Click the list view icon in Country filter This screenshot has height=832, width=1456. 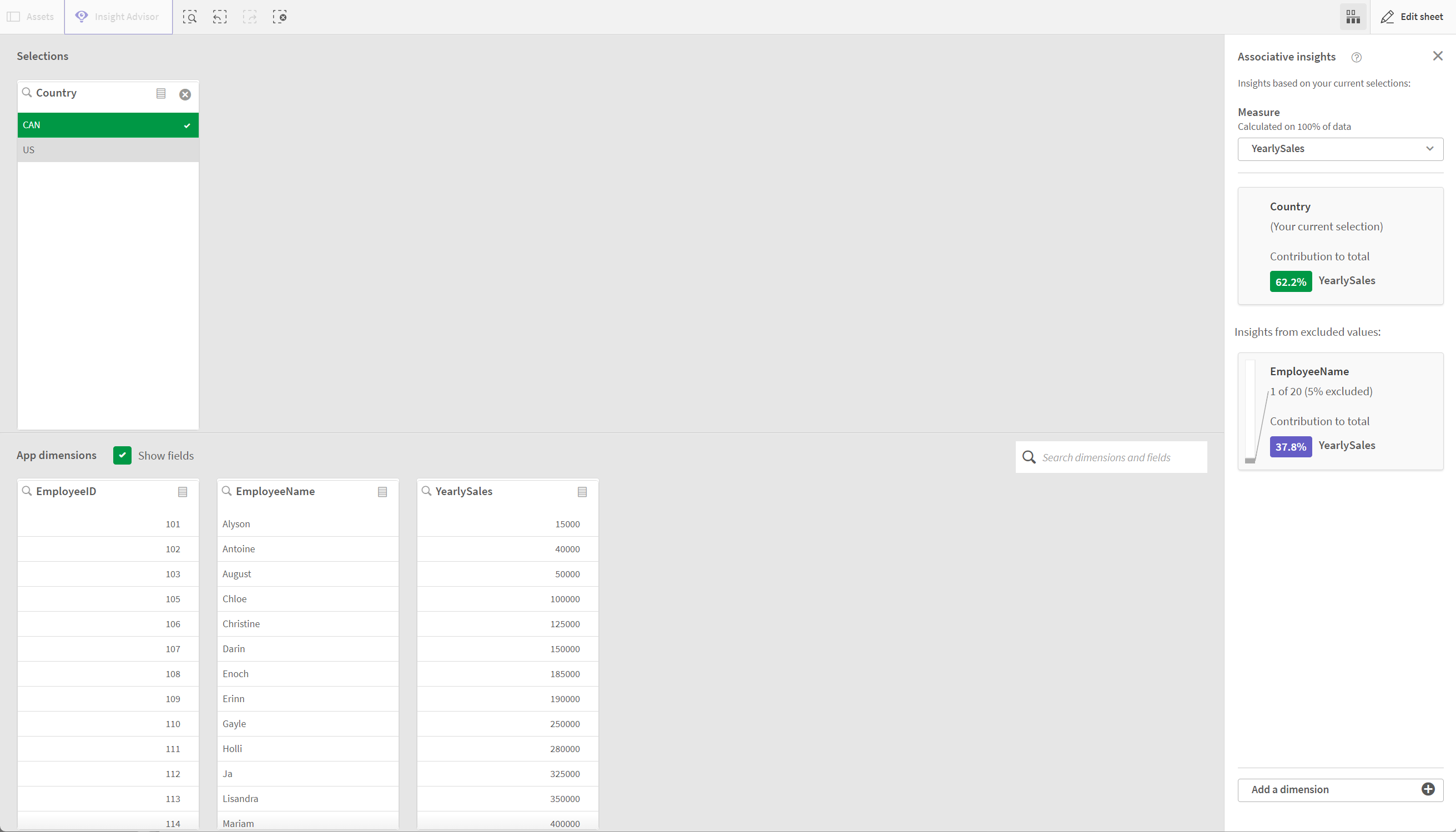[x=161, y=92]
